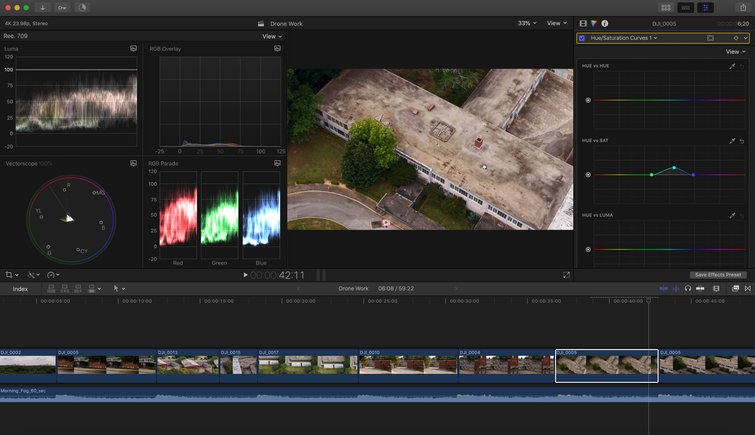Expand the Hue/Saturation Curves 1 correction dropdown
Screen dimensions: 755x435
pyautogui.click(x=655, y=38)
